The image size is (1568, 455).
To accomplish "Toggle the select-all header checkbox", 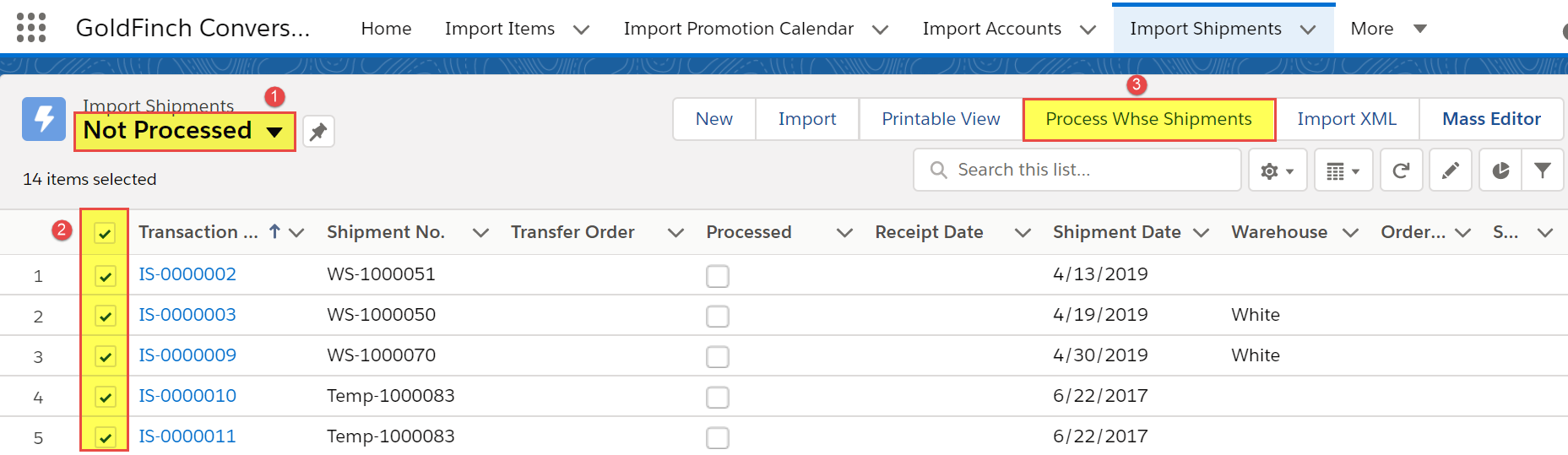I will (x=105, y=233).
